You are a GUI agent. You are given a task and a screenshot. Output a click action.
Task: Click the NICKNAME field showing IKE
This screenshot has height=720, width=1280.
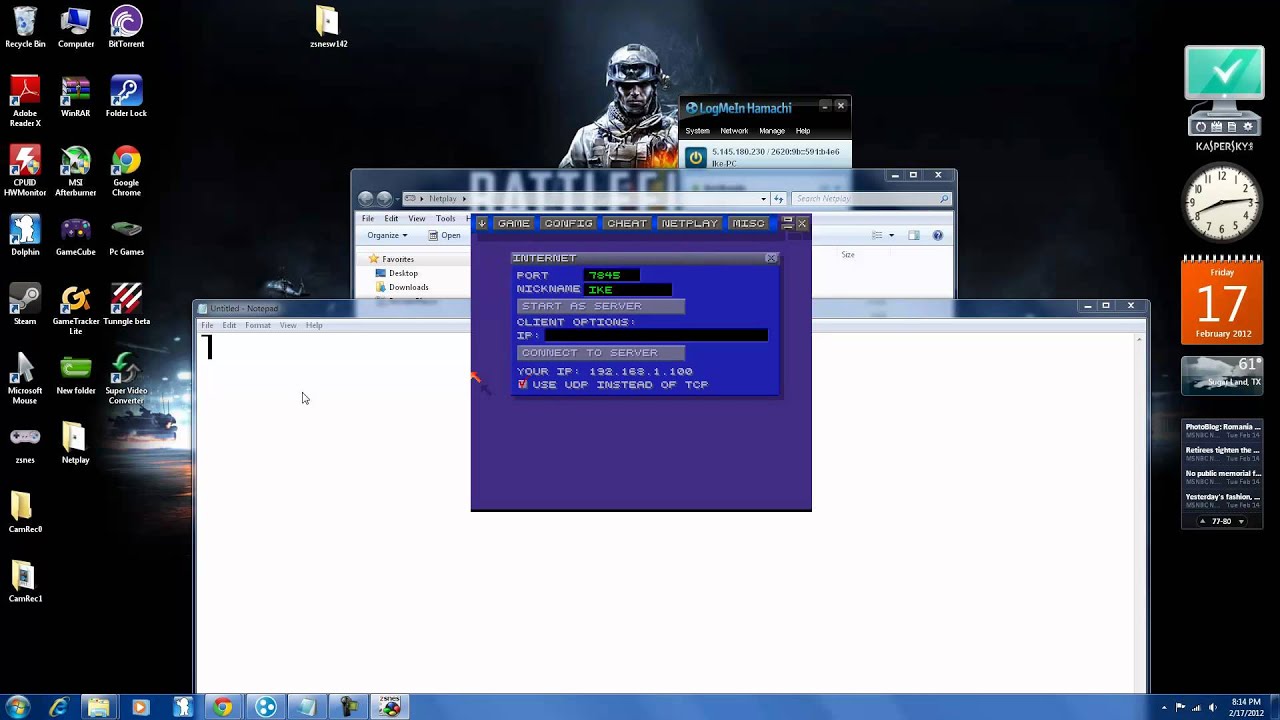[628, 289]
